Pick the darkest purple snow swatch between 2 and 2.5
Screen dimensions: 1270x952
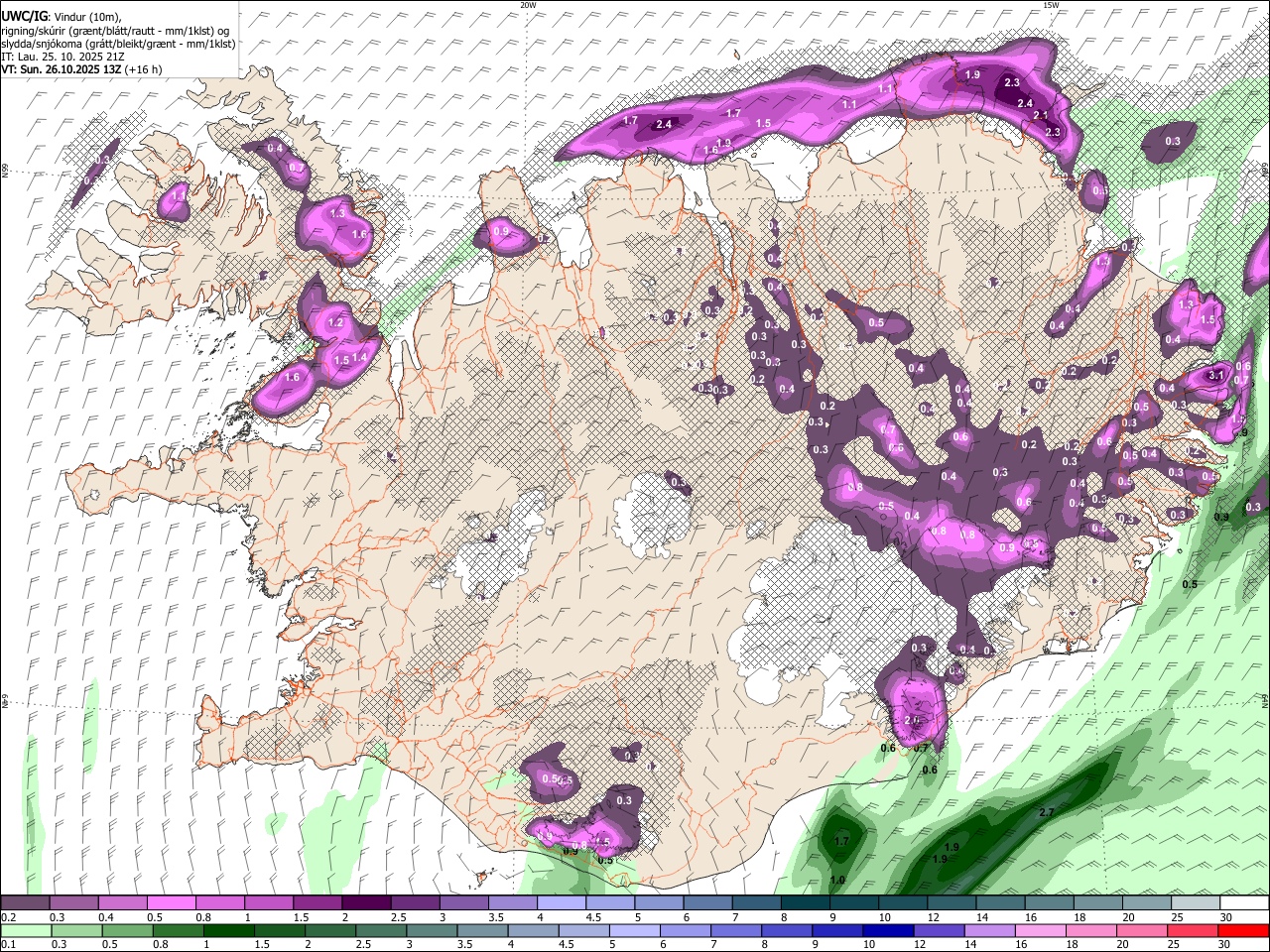coord(366,903)
